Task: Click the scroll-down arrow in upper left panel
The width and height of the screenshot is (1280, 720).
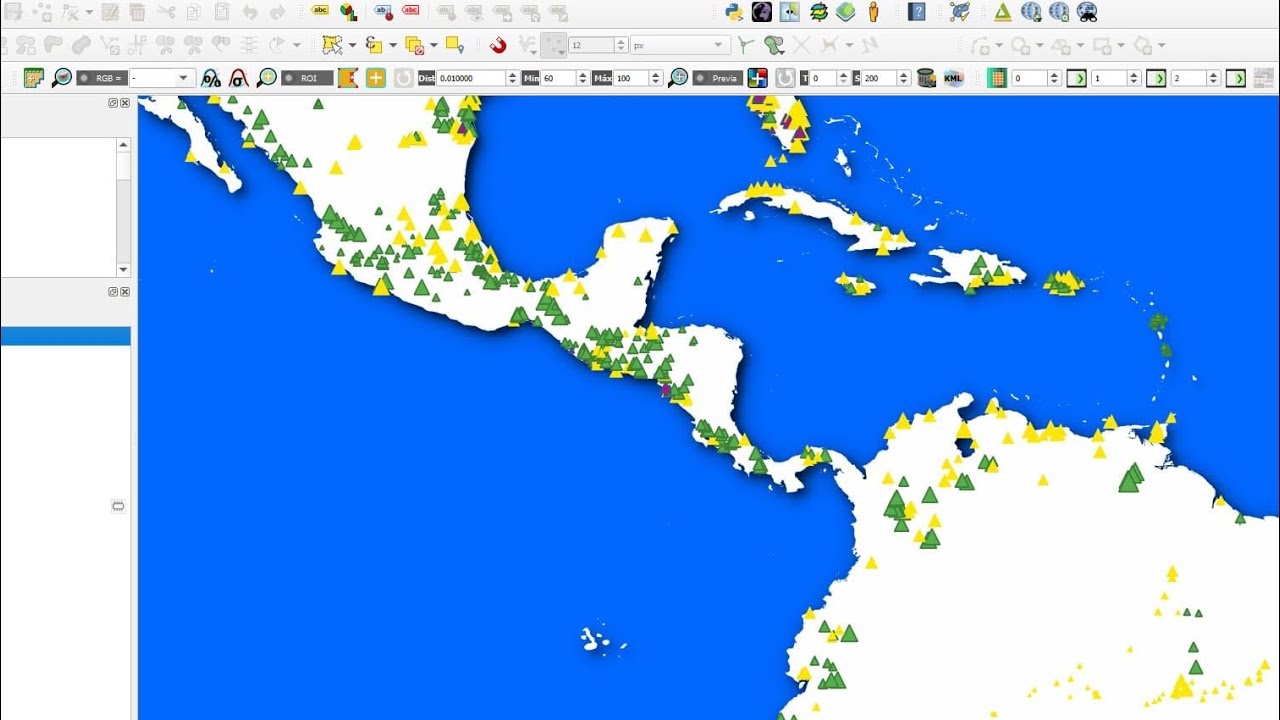Action: coord(124,270)
